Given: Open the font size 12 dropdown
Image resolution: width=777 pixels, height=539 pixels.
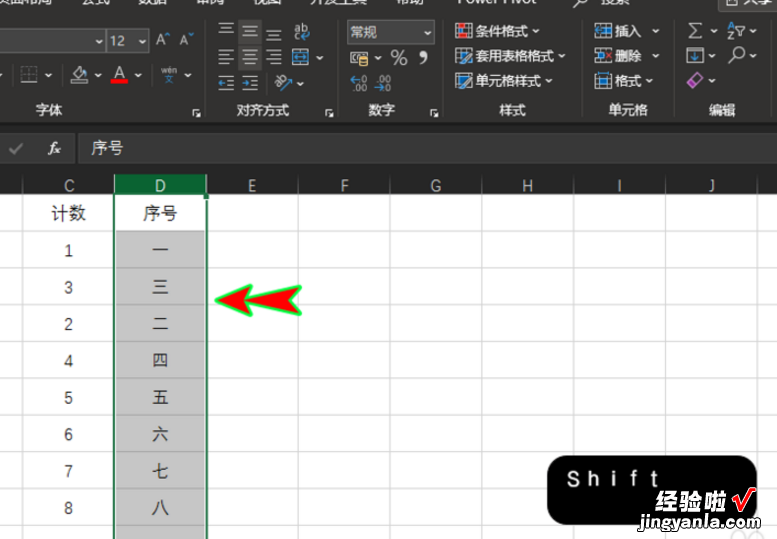Looking at the screenshot, I should click(142, 41).
